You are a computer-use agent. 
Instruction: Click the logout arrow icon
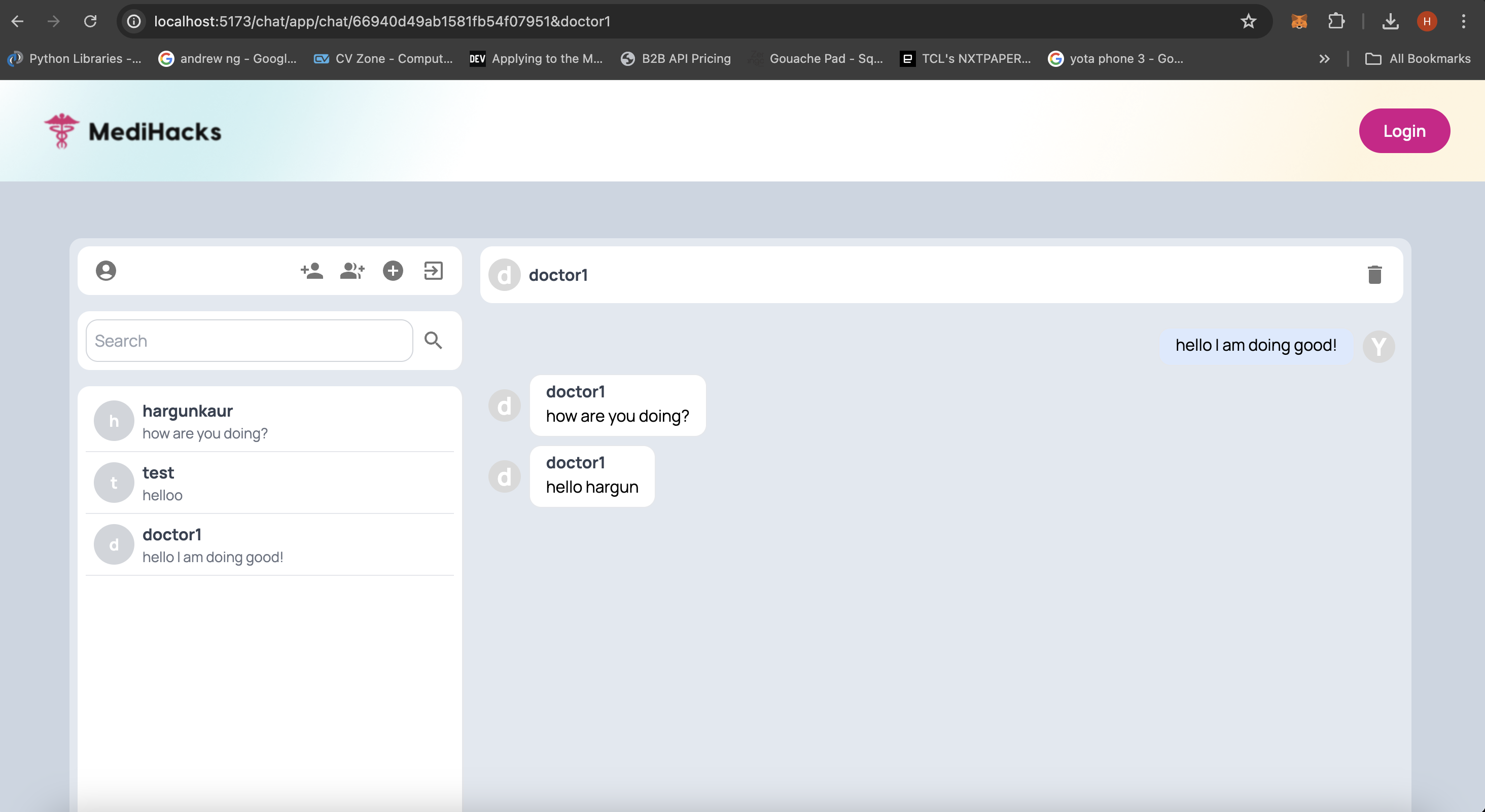[x=434, y=271]
